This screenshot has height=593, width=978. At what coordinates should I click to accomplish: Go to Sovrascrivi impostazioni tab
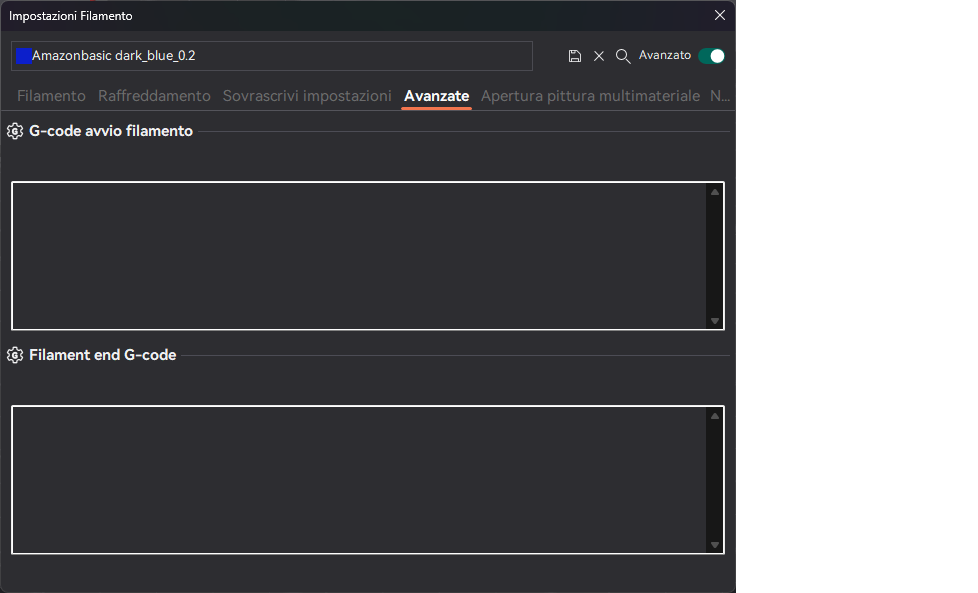pos(307,96)
